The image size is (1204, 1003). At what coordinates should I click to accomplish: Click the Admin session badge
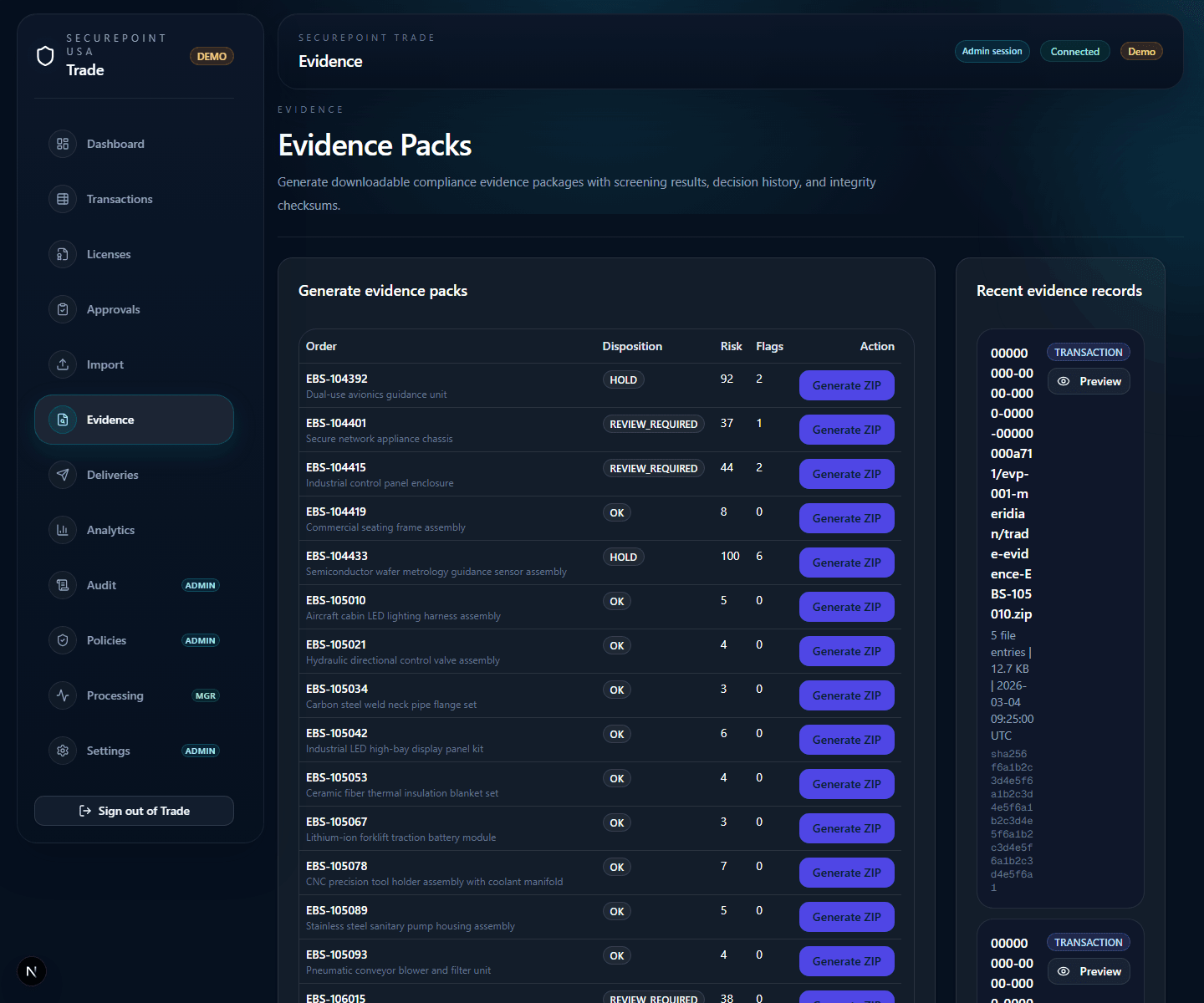coord(992,51)
